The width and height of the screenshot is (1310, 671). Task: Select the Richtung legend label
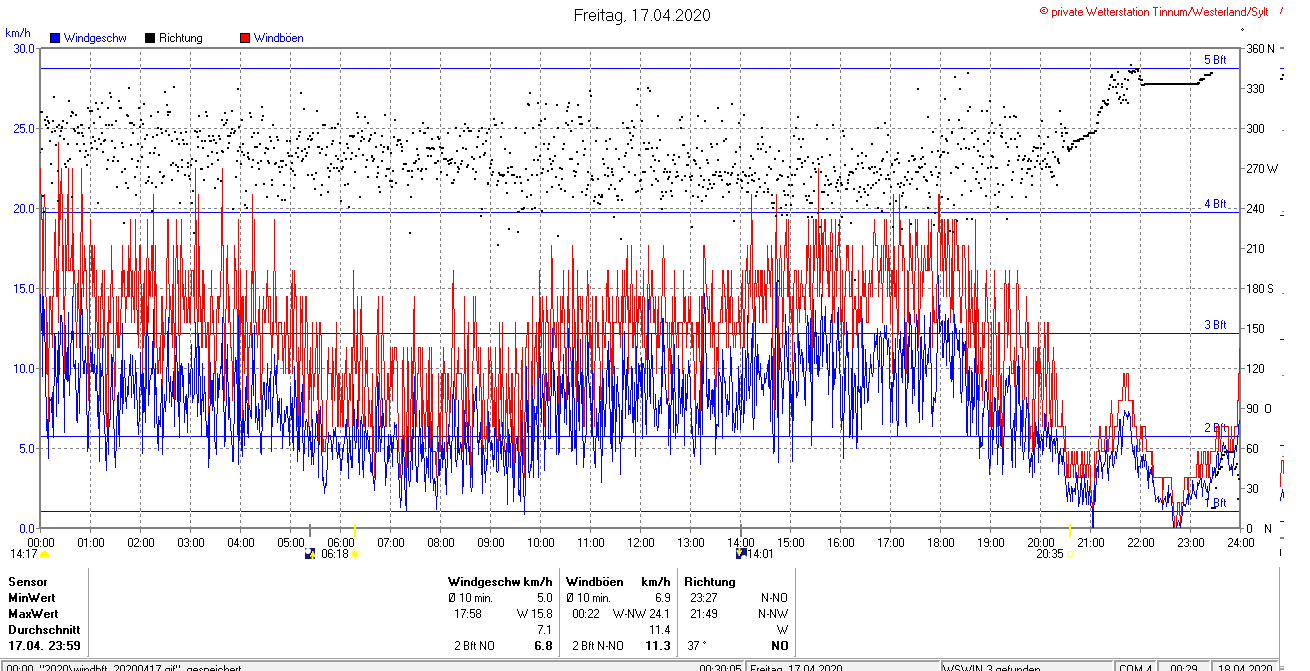click(x=180, y=38)
